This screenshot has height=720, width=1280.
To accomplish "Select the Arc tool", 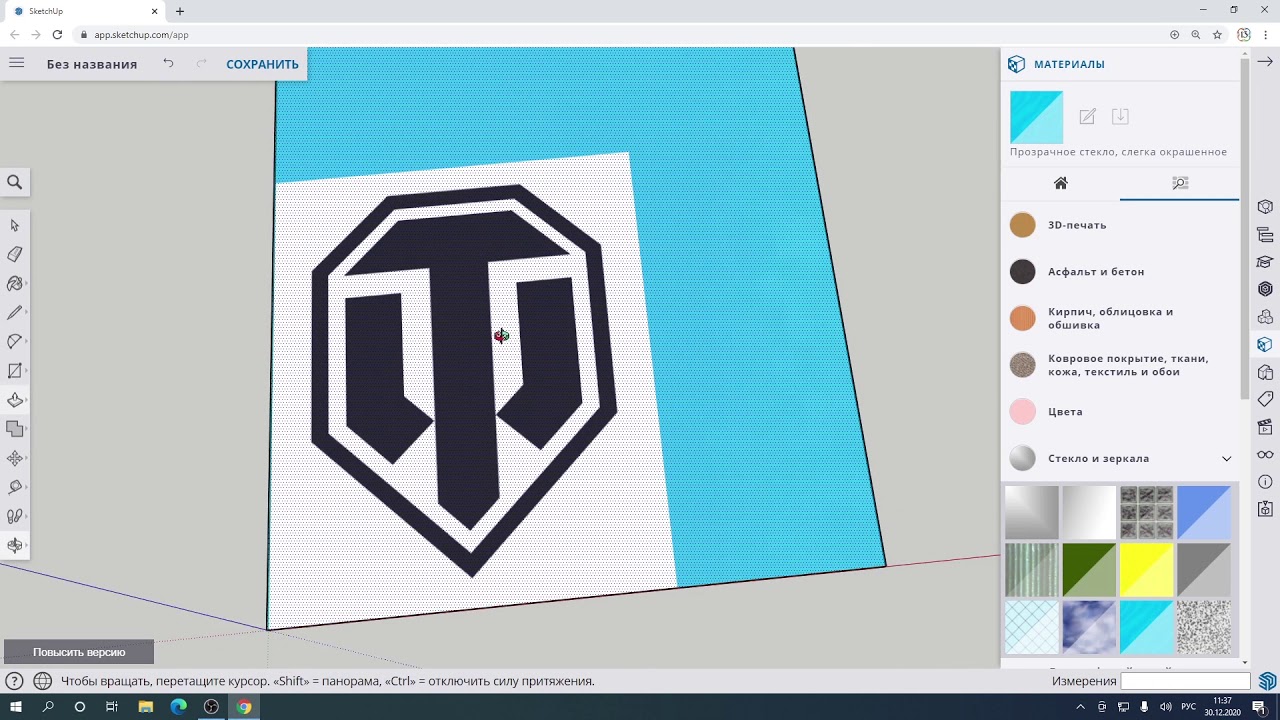I will coord(15,342).
